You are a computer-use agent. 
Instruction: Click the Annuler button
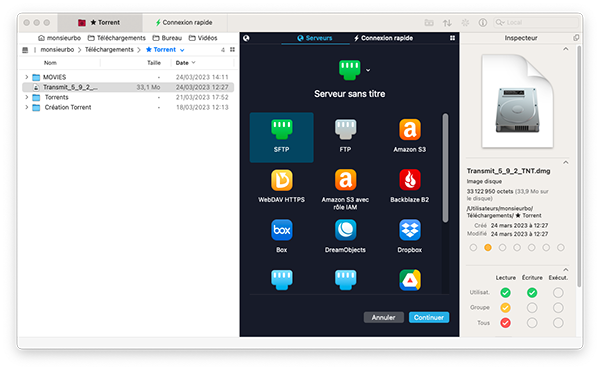coord(383,317)
